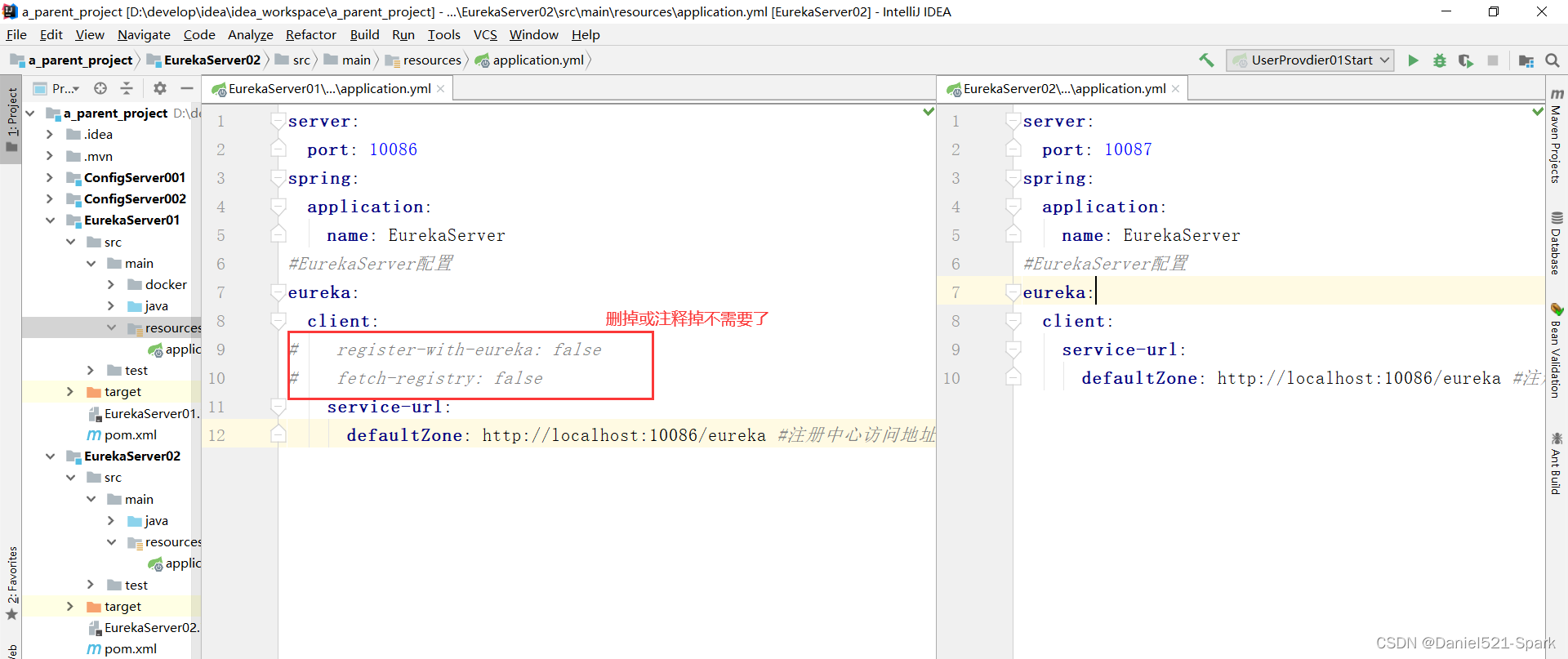The height and width of the screenshot is (659, 1568).
Task: Open application.yml under EureakaServer02 resources
Action: 175,563
